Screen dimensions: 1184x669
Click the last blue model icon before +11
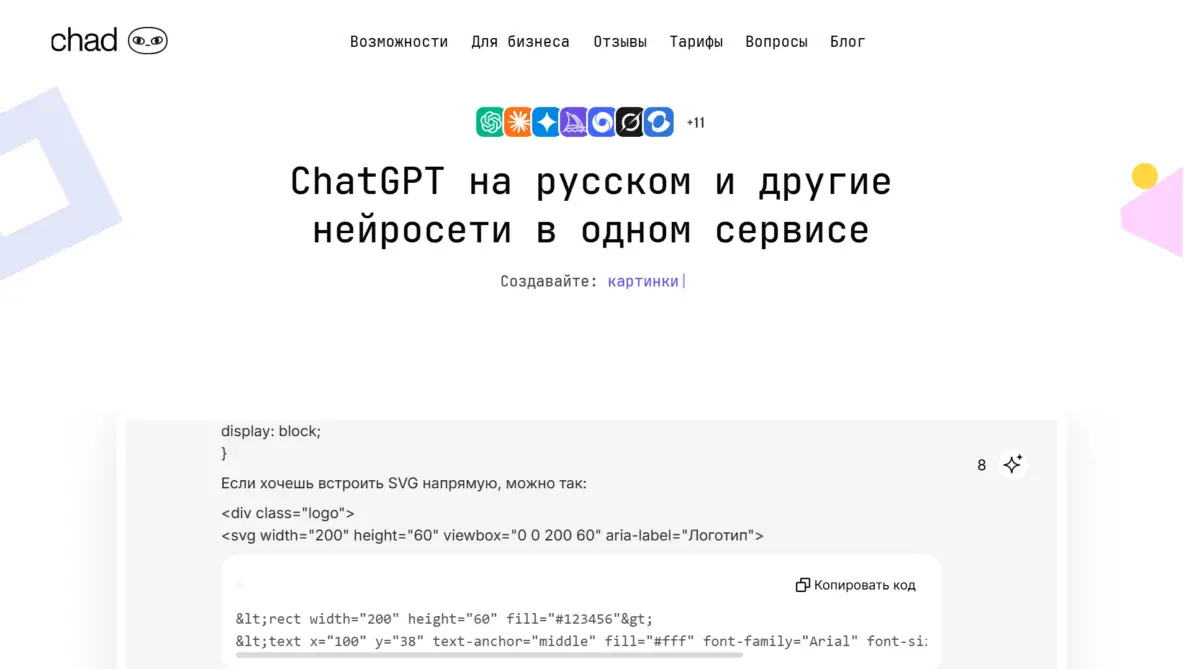tap(658, 122)
